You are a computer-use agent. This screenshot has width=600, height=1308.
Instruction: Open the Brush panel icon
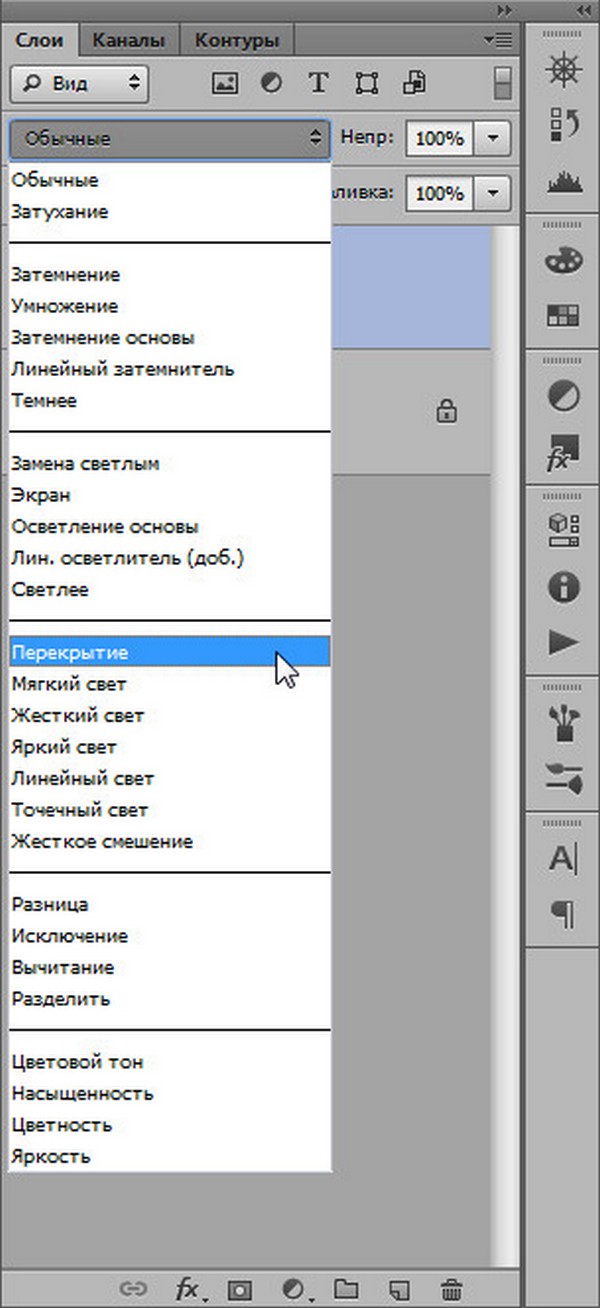[x=563, y=723]
